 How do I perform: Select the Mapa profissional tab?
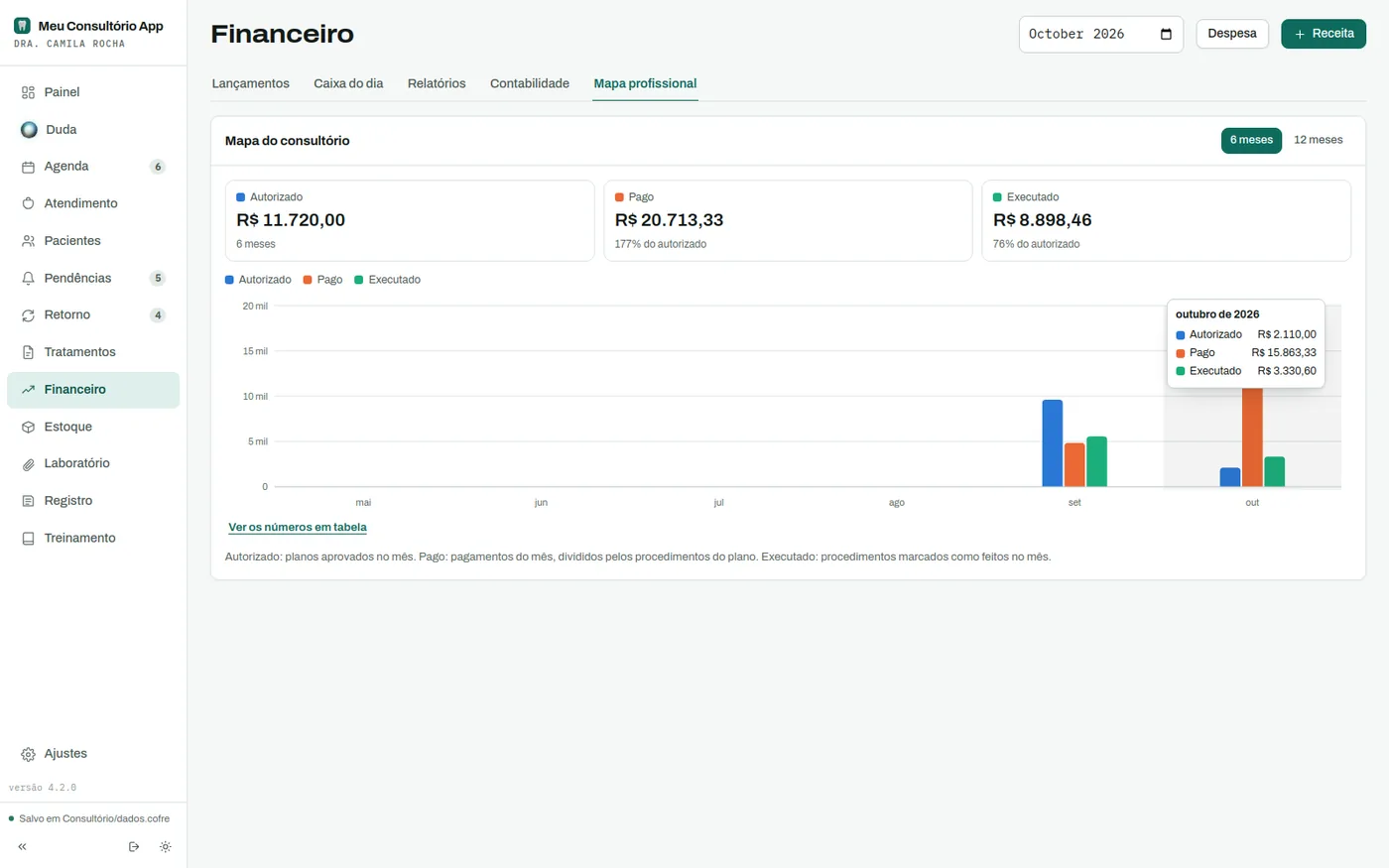point(645,83)
